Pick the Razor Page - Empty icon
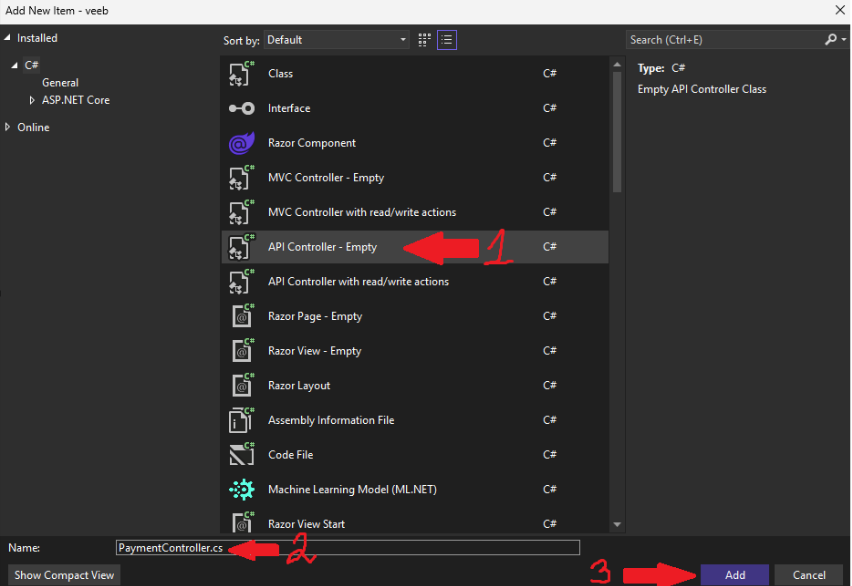This screenshot has height=586, width=852. click(241, 316)
